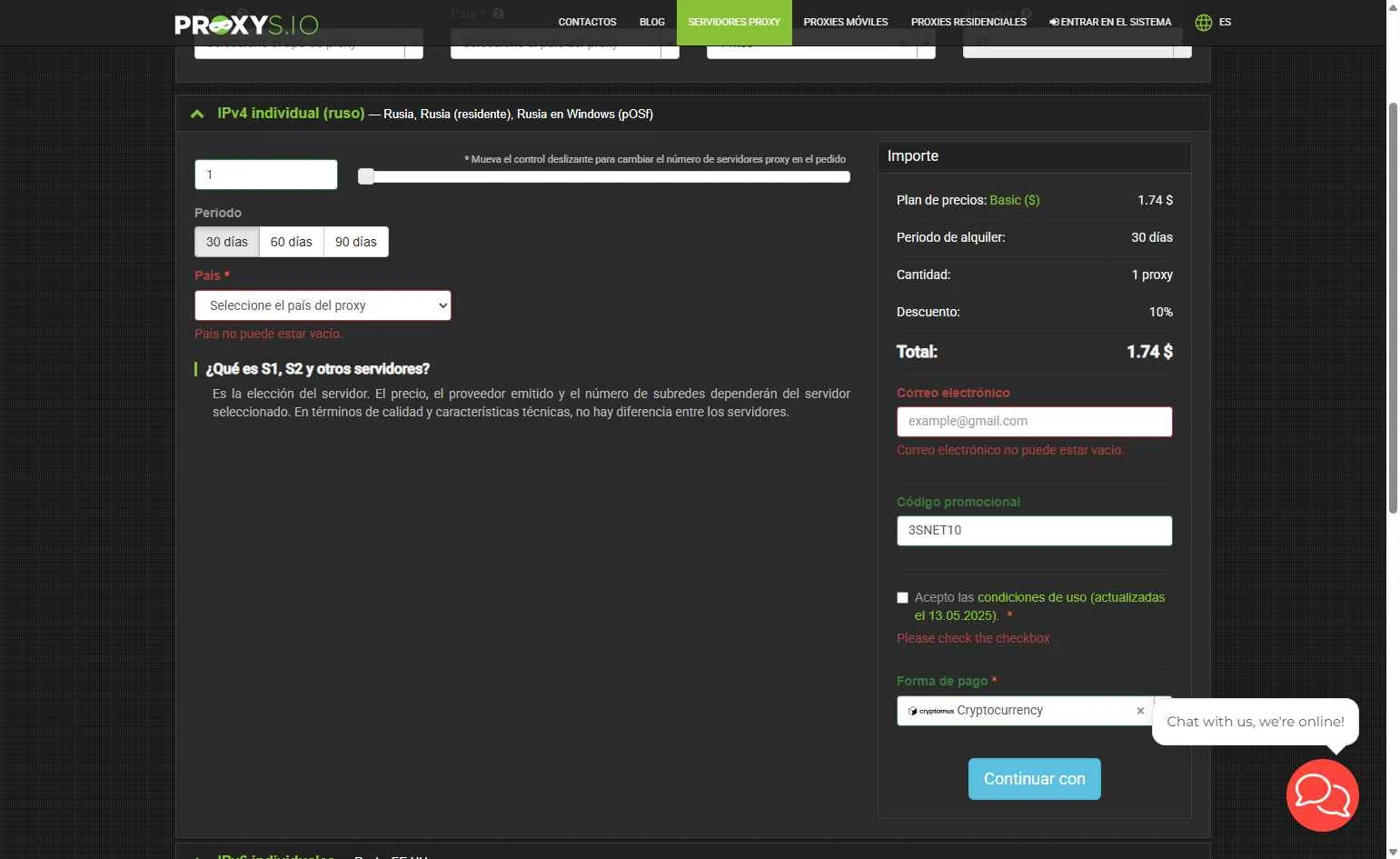Image resolution: width=1400 pixels, height=859 pixels.
Task: Click the Descuento 10% value
Action: pos(1160,312)
